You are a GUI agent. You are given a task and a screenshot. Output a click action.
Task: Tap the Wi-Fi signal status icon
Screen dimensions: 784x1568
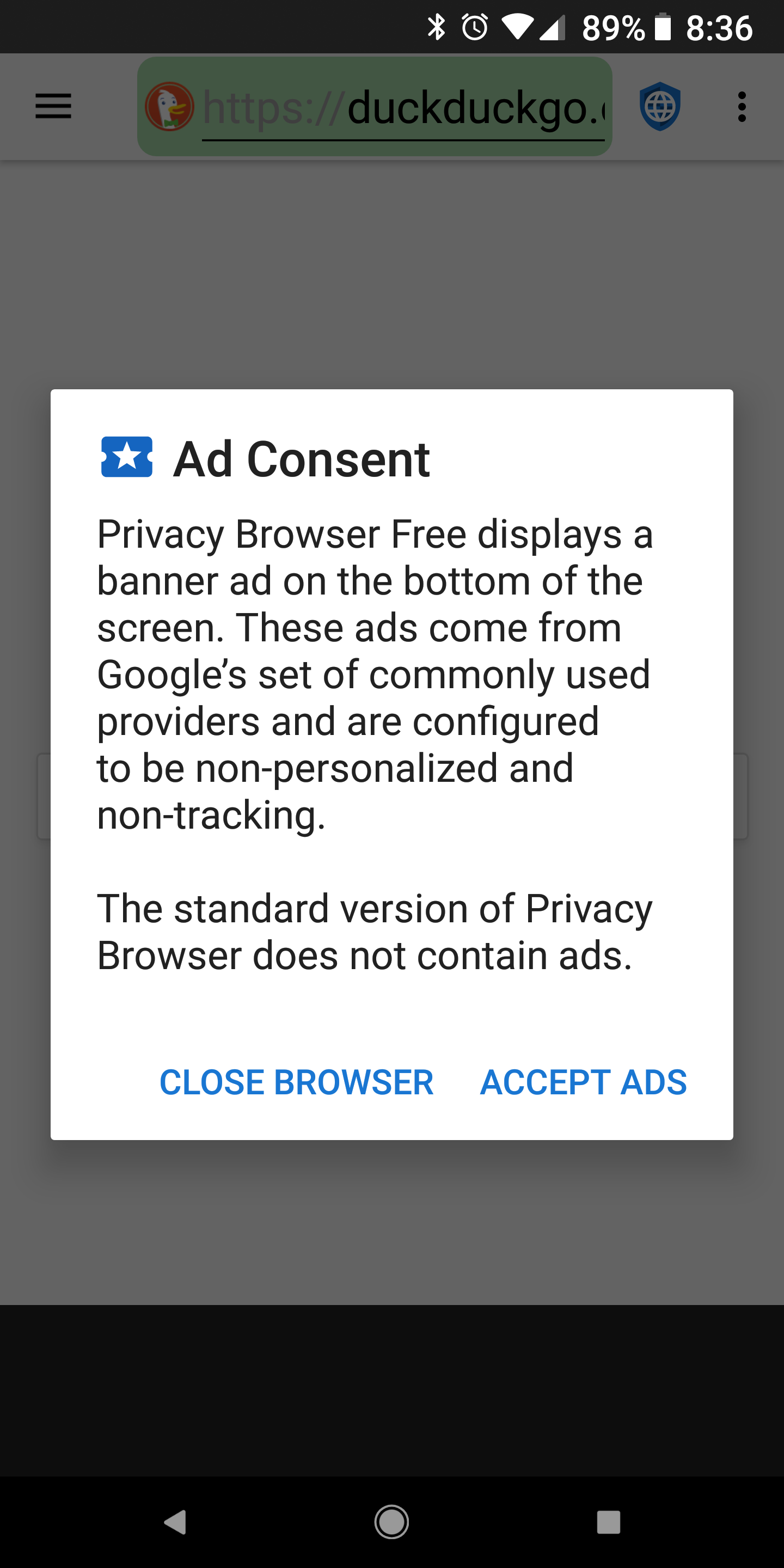pyautogui.click(x=517, y=28)
